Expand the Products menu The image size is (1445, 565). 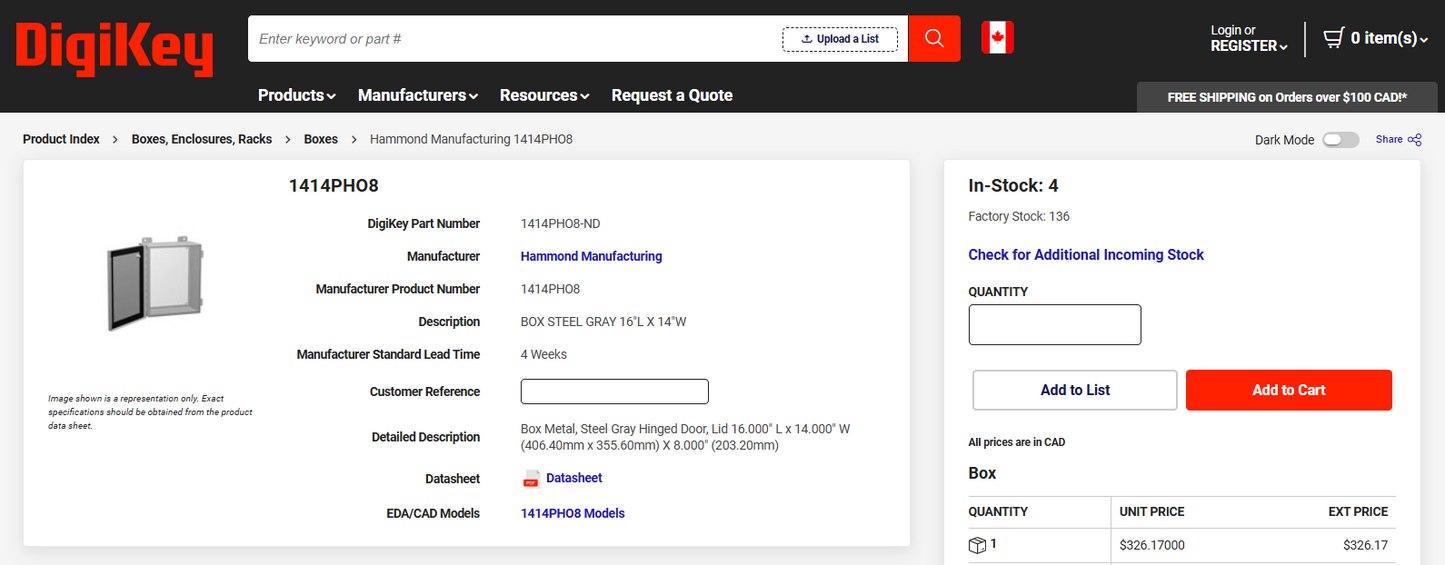(x=296, y=95)
